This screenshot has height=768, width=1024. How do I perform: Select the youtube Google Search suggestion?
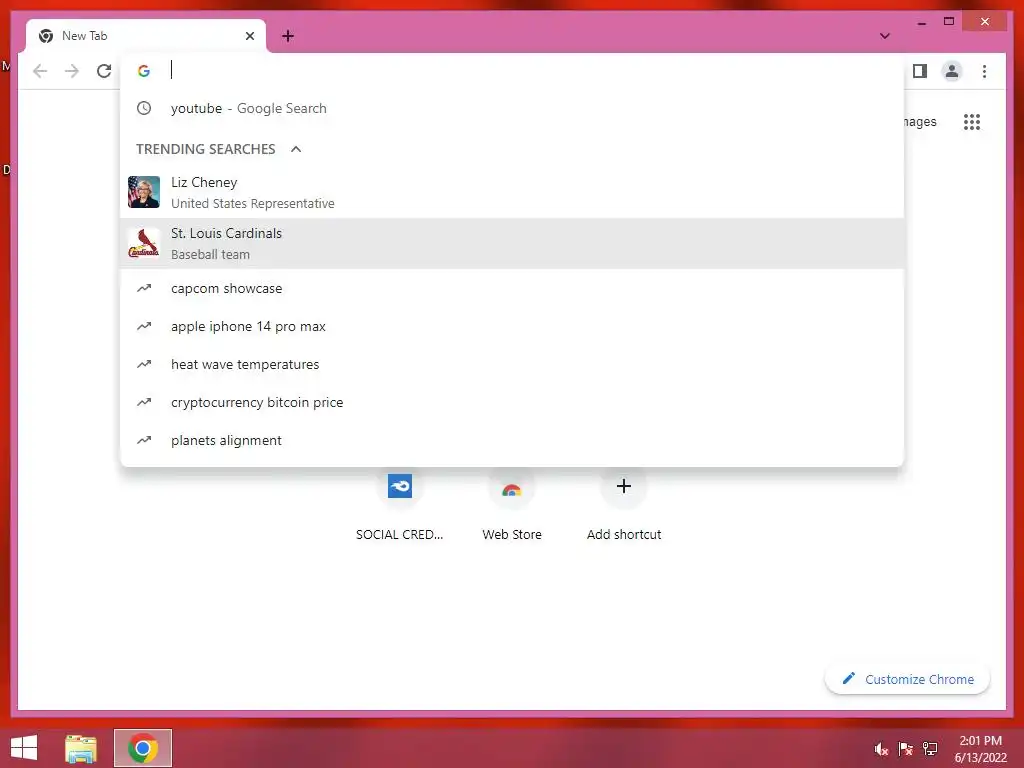click(512, 108)
